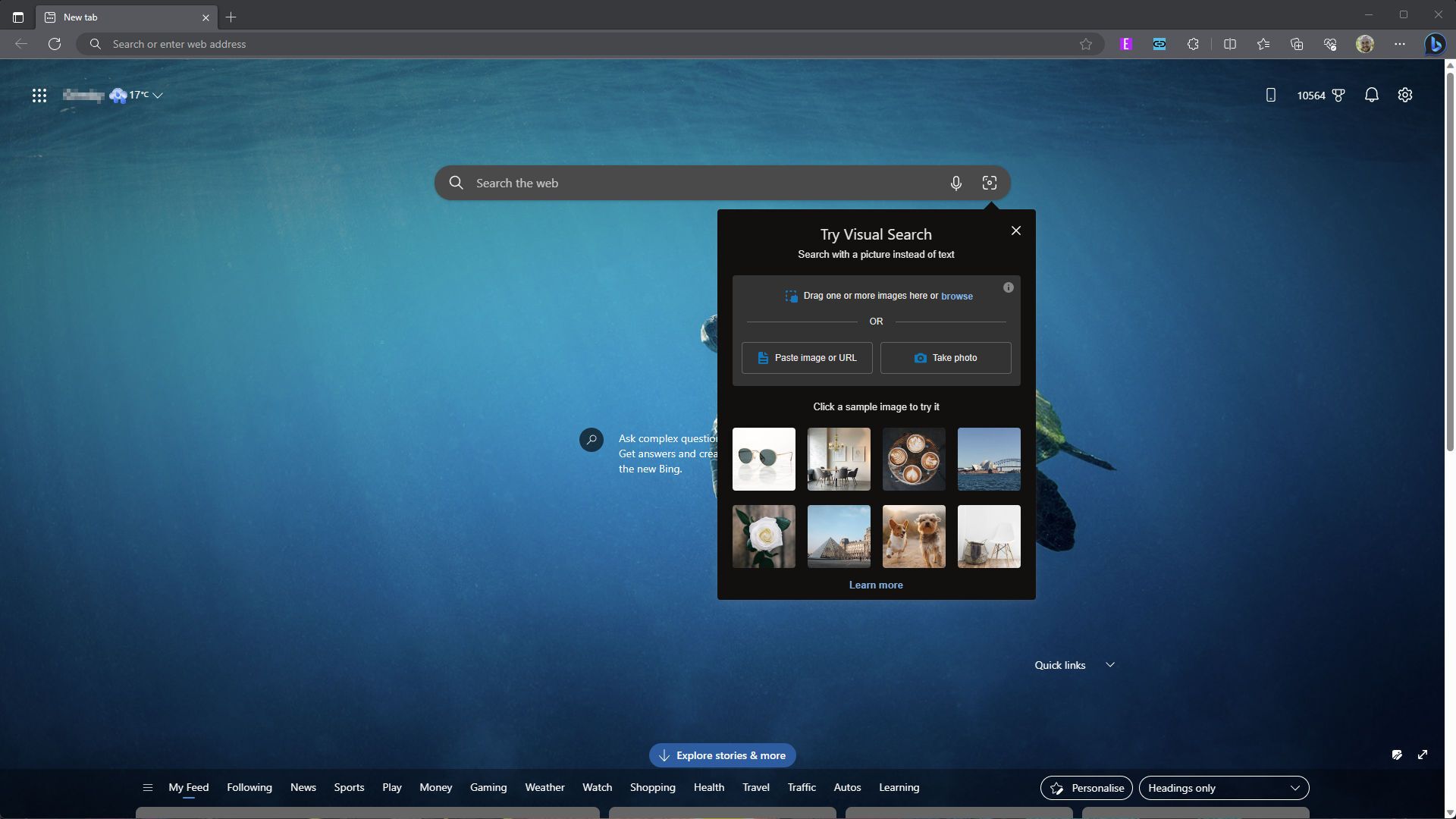Click the Paste image or URL button

[x=807, y=358]
